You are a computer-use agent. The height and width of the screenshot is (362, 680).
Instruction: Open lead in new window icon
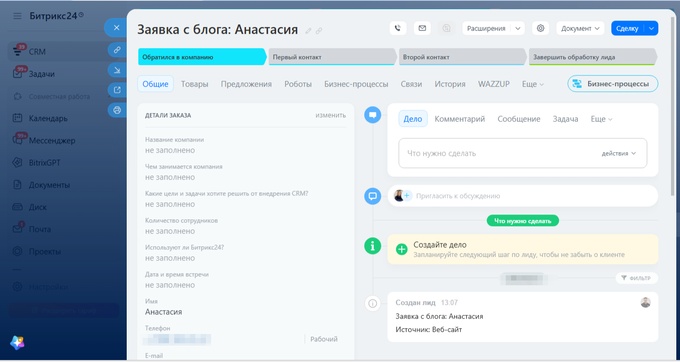click(117, 90)
